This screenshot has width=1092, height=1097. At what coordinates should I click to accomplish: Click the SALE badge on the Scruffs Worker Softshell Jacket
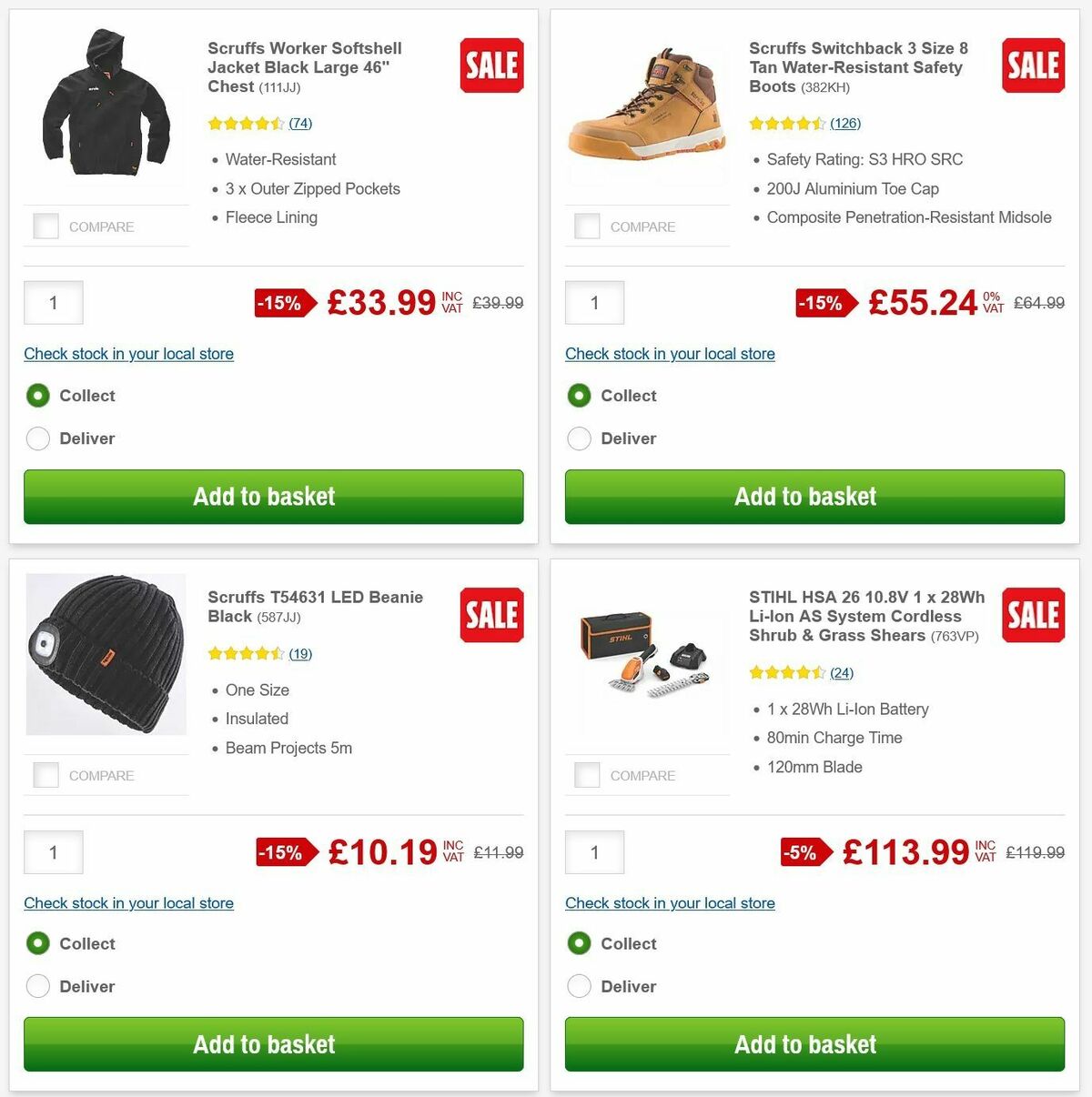pyautogui.click(x=491, y=65)
